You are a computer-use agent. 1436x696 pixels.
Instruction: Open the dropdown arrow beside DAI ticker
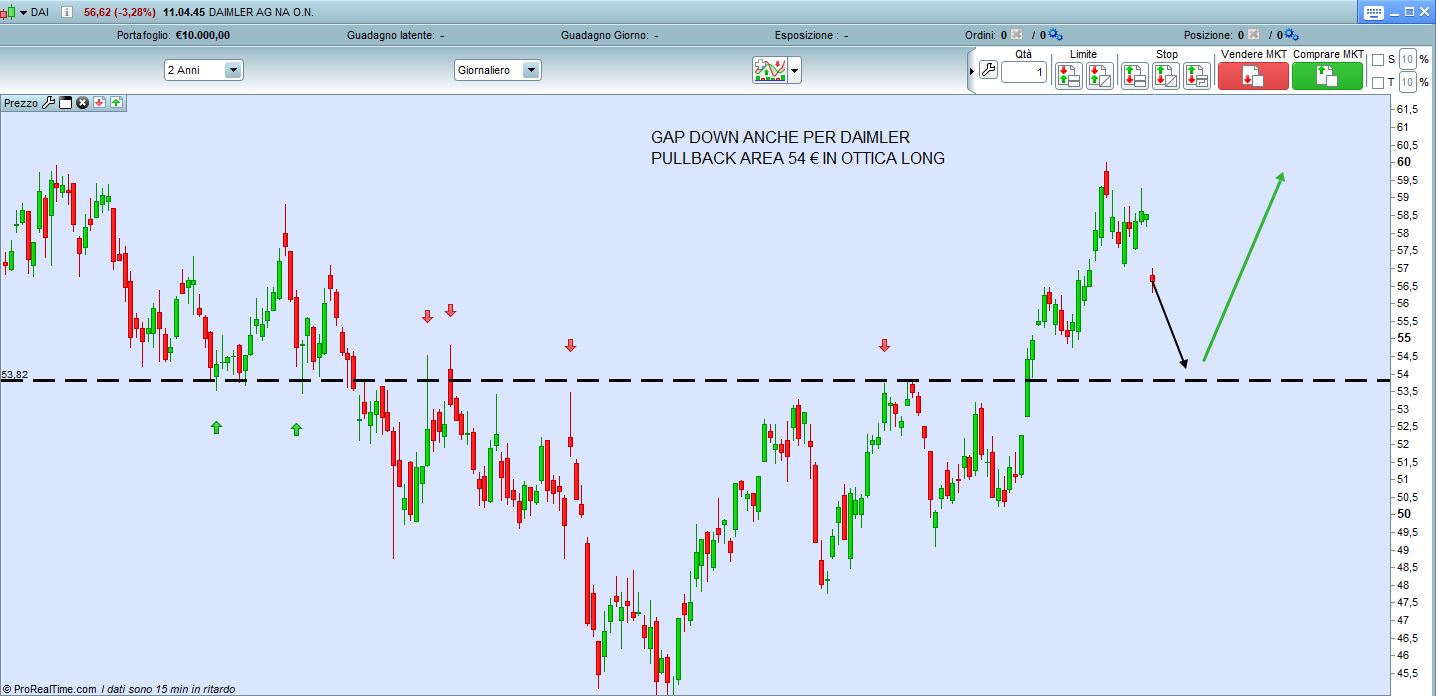pyautogui.click(x=23, y=13)
